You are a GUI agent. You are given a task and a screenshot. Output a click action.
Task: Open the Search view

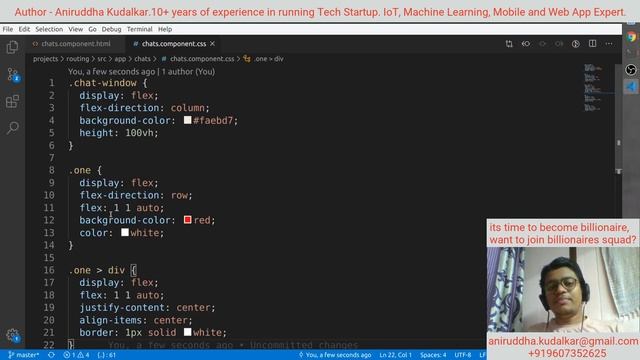(x=12, y=128)
